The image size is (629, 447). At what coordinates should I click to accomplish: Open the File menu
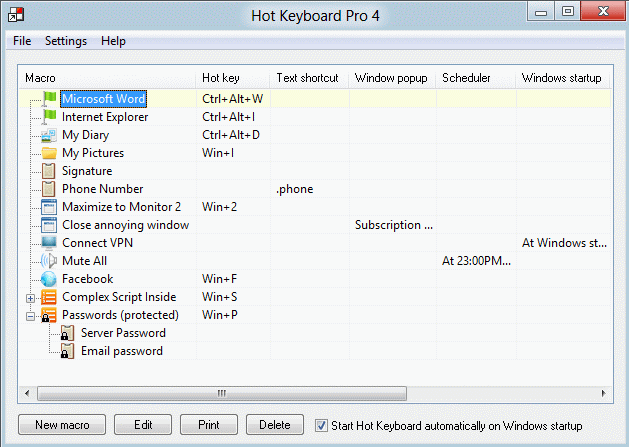[x=22, y=41]
